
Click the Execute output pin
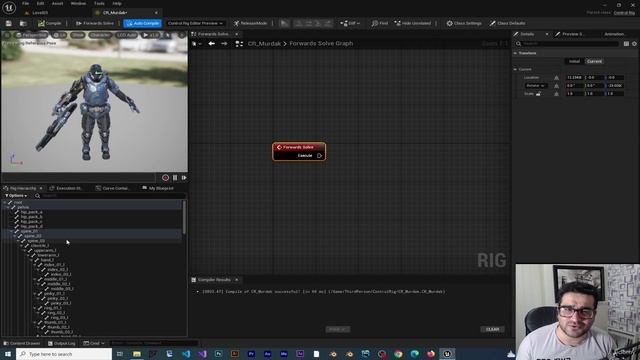pos(319,156)
